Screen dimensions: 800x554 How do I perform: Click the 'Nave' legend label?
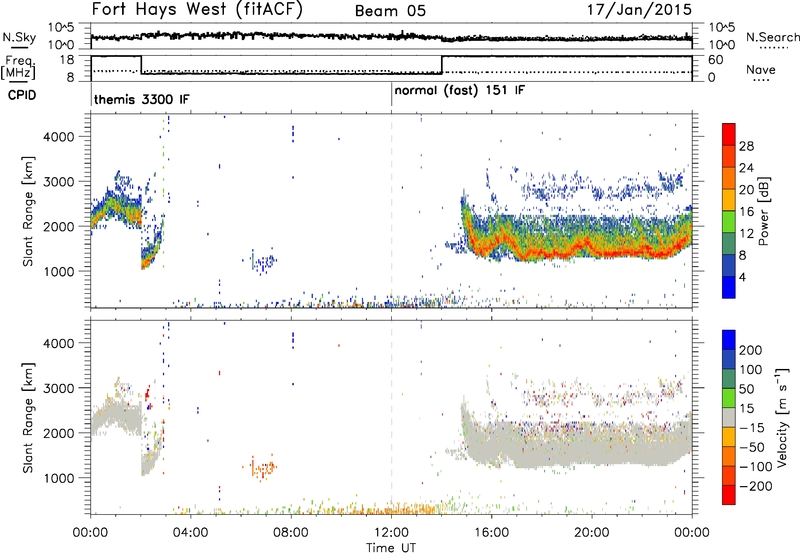pyautogui.click(x=761, y=69)
